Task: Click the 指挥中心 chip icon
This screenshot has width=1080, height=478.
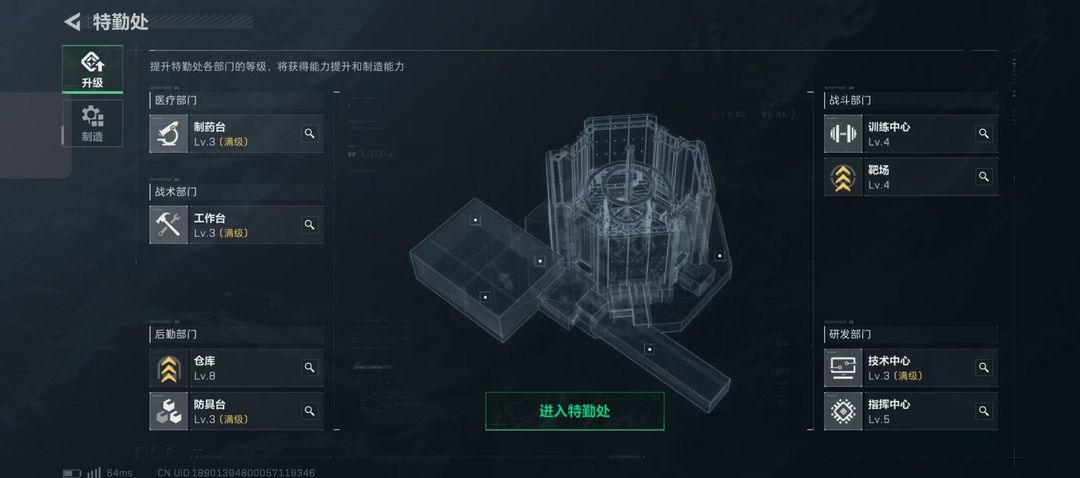Action: pyautogui.click(x=843, y=411)
